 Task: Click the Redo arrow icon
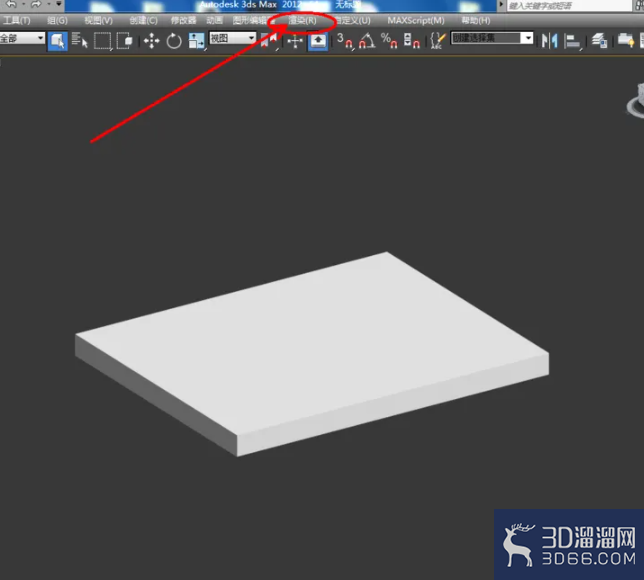click(x=36, y=4)
